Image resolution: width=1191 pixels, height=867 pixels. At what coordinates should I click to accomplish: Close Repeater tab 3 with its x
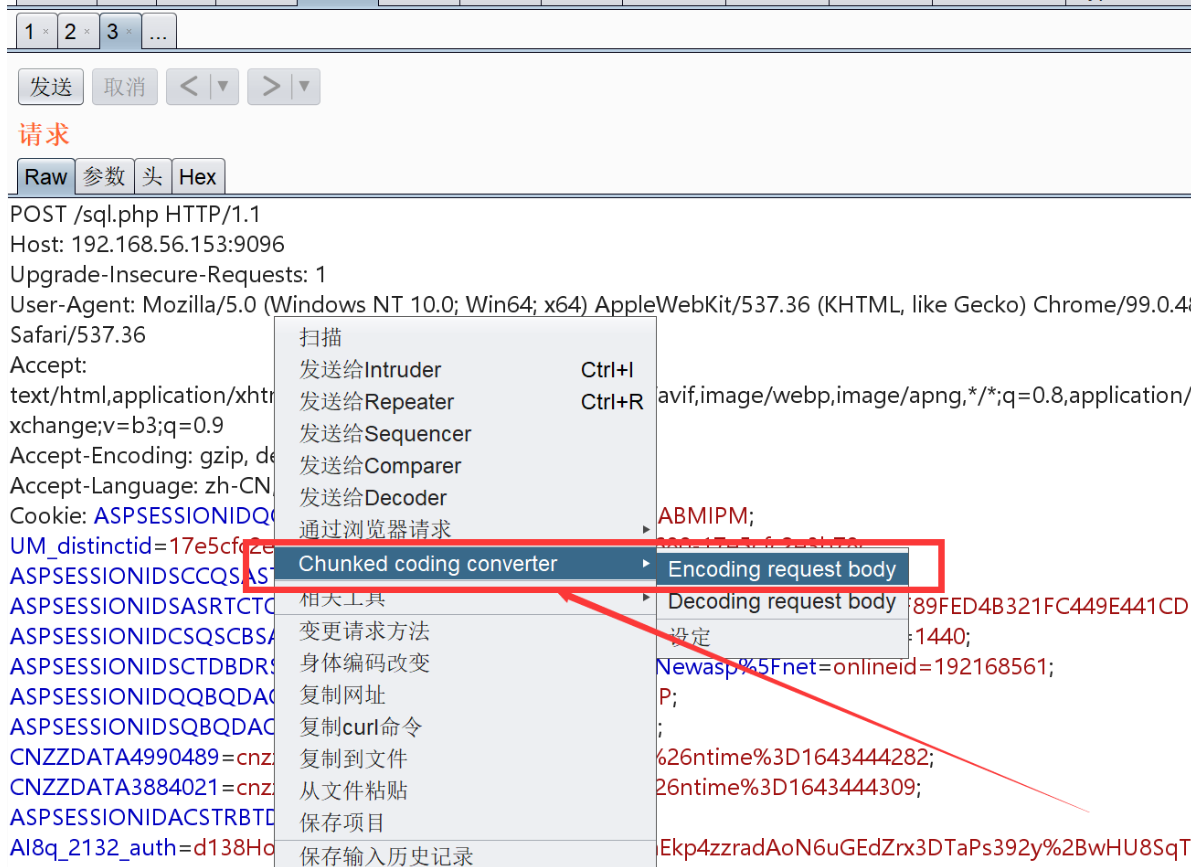coord(129,32)
